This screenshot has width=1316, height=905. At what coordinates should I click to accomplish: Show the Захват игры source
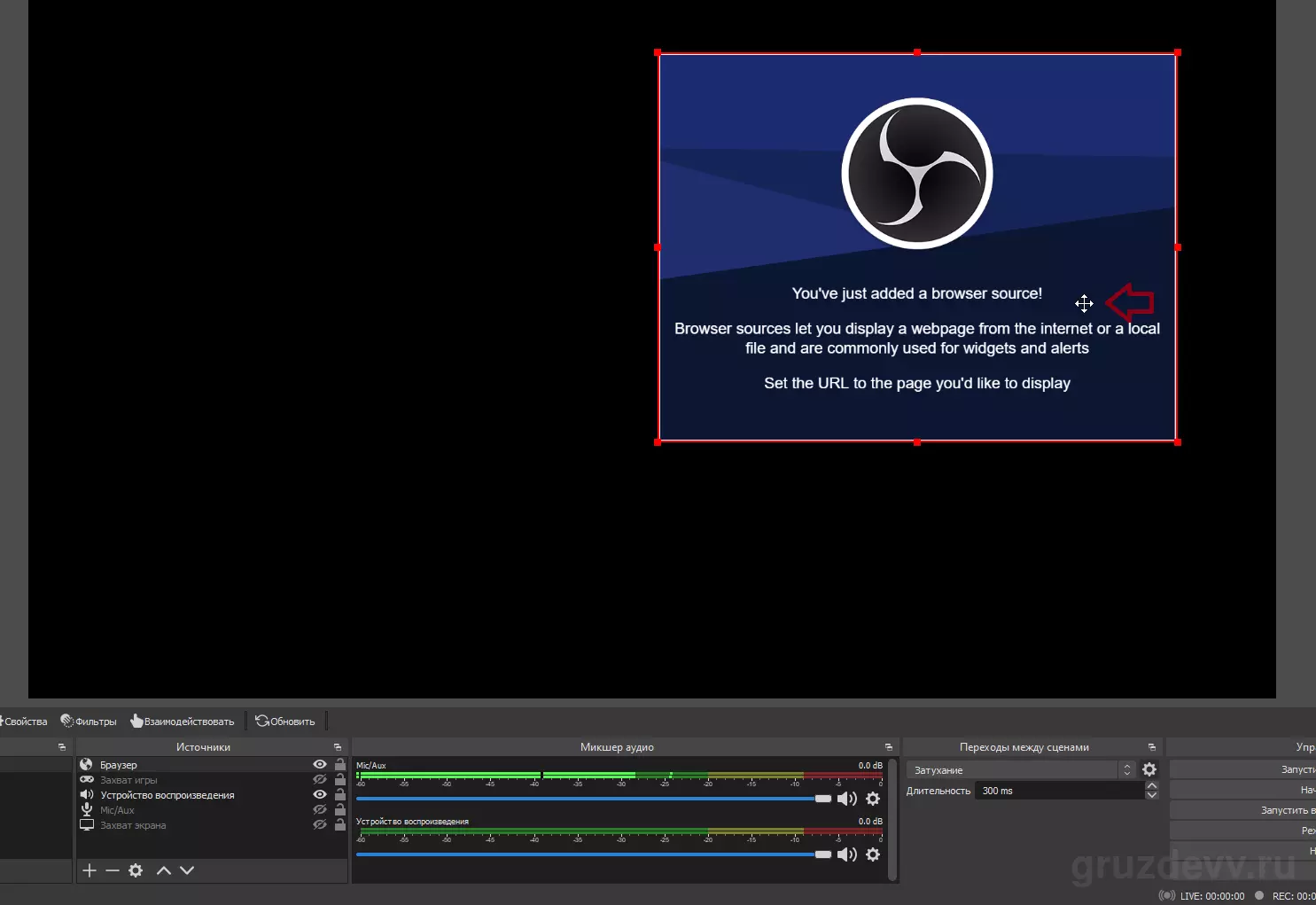pos(320,780)
